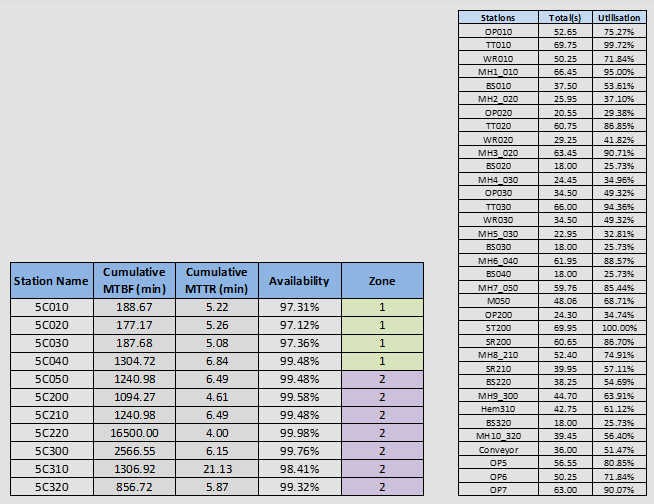654x504 pixels.
Task: Select the Cumulative MTTR (min) header cell
Action: pyautogui.click(x=216, y=281)
